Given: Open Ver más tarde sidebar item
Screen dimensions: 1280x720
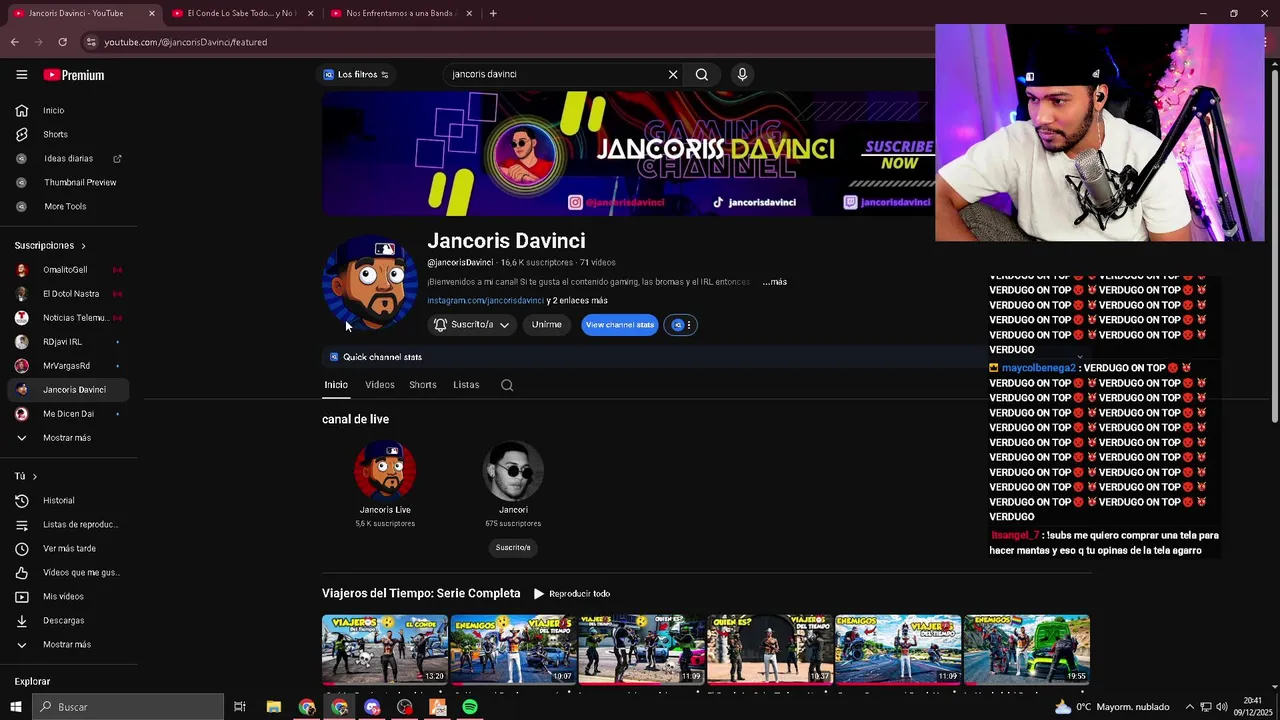Looking at the screenshot, I should (69, 548).
